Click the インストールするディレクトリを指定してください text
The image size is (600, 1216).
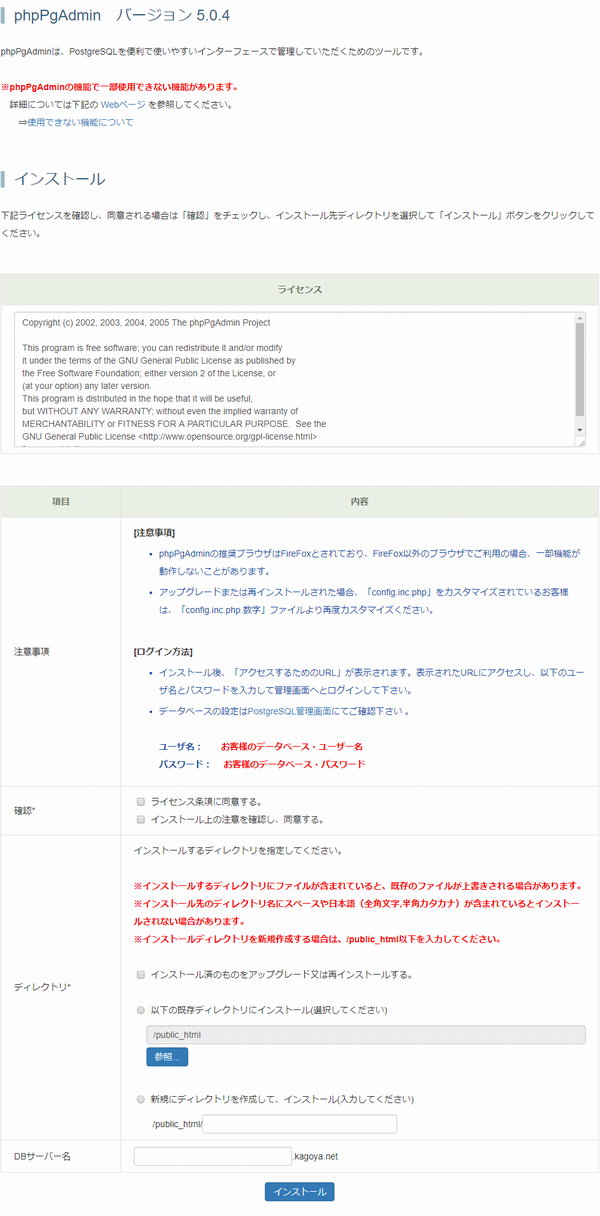(238, 851)
